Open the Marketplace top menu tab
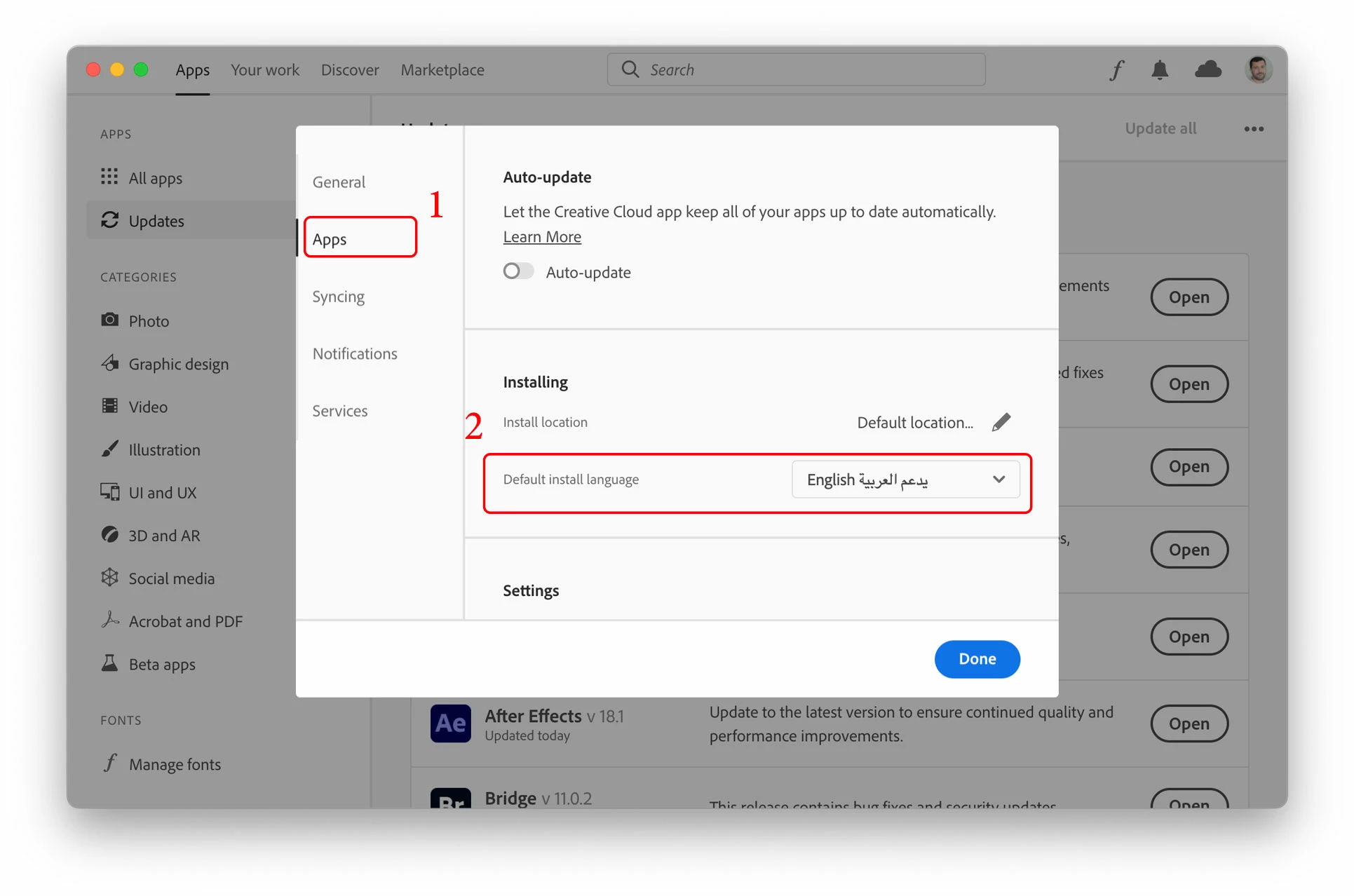 442,70
